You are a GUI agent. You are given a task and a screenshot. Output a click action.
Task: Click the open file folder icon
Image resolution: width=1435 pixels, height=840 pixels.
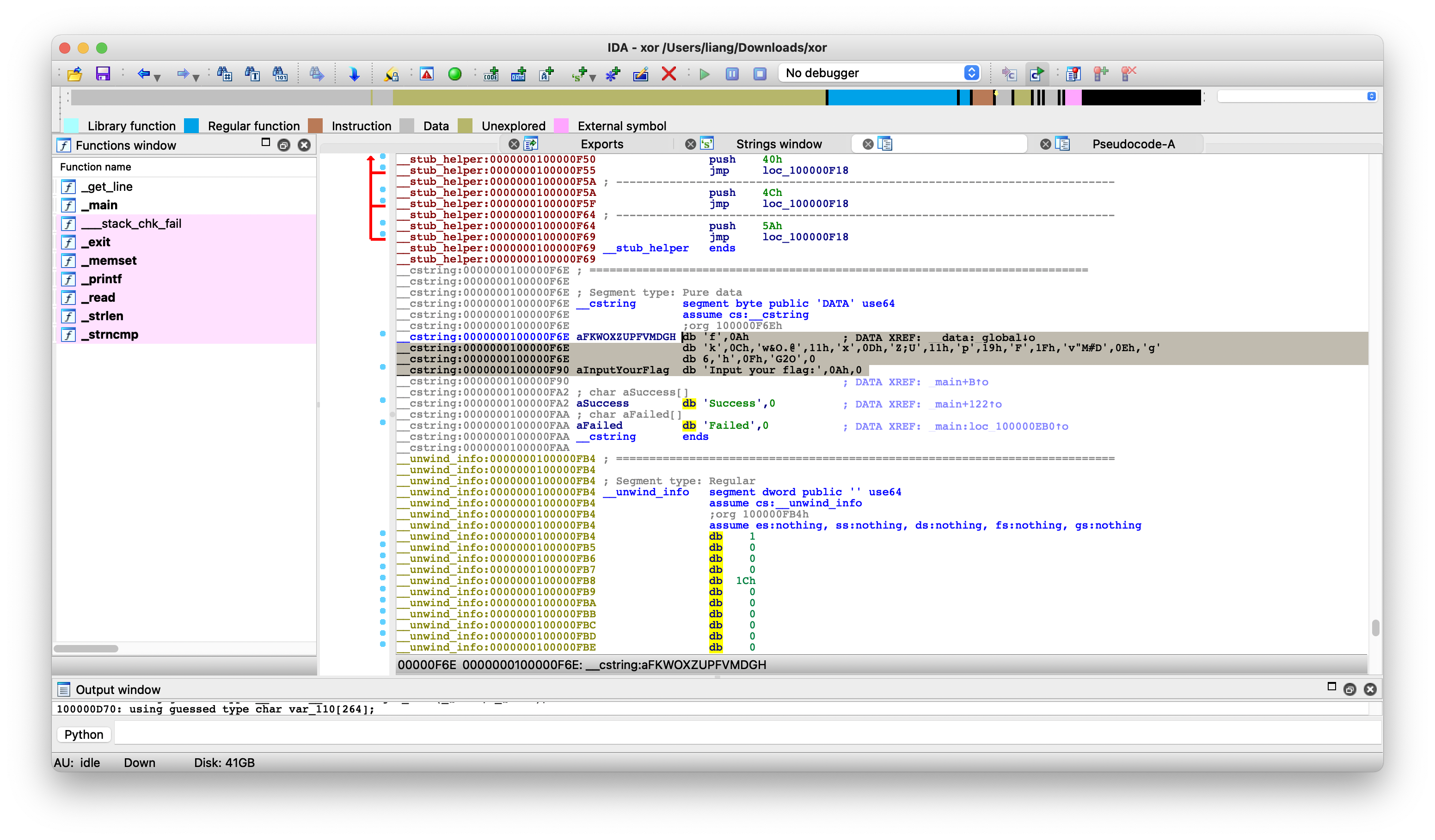coord(75,74)
